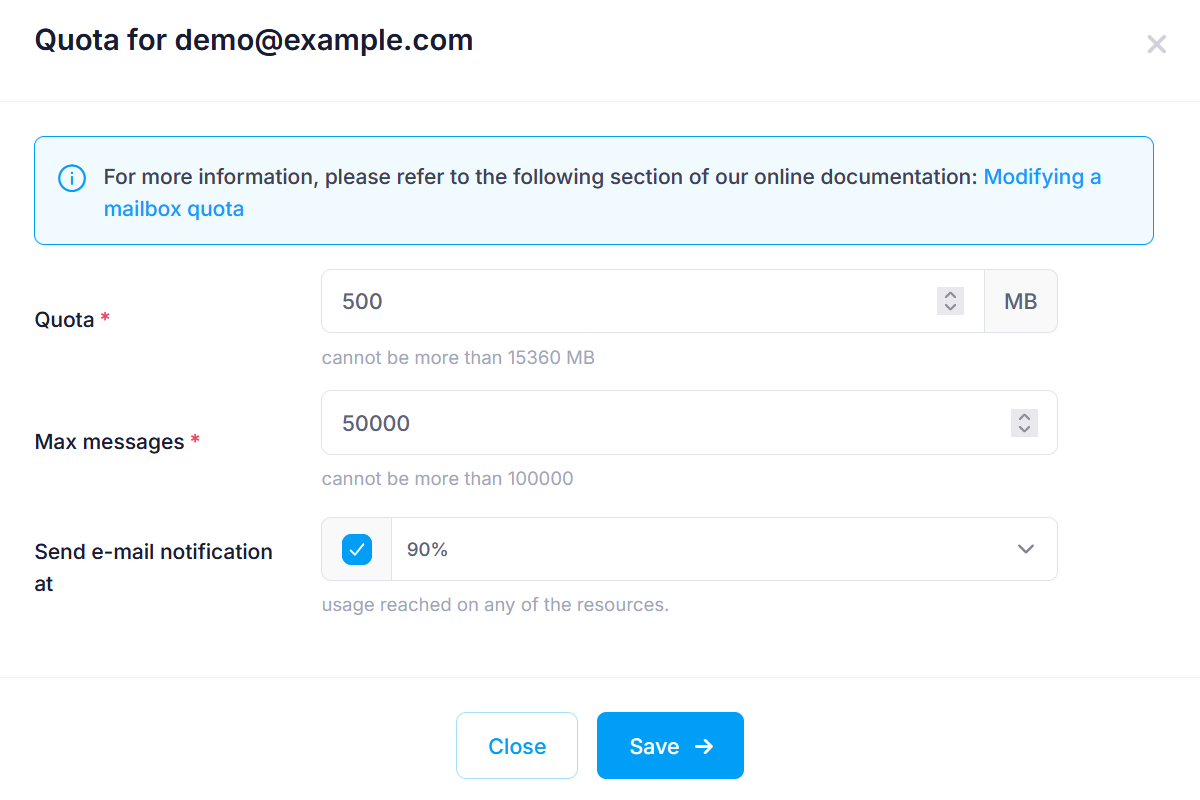
Task: Click the "Quota for demo@example.com" dialog title
Action: (254, 40)
